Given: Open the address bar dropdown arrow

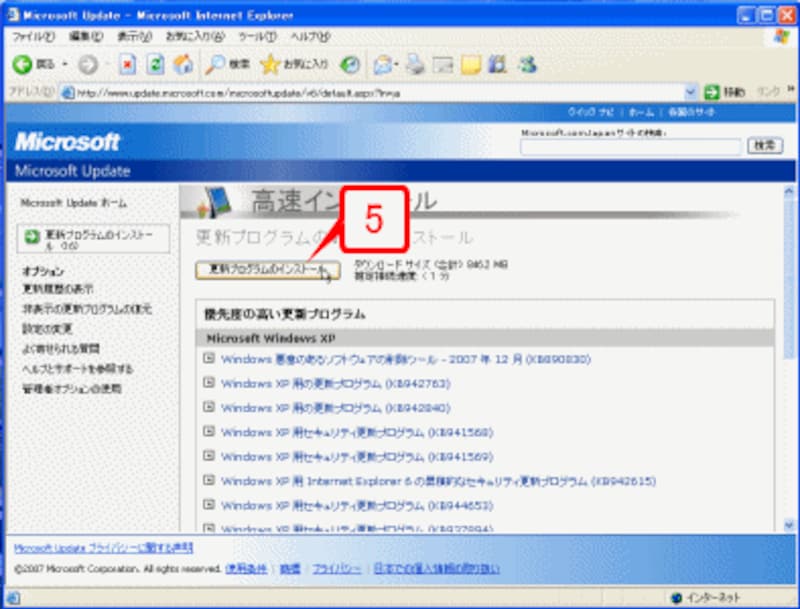Looking at the screenshot, I should (690, 91).
